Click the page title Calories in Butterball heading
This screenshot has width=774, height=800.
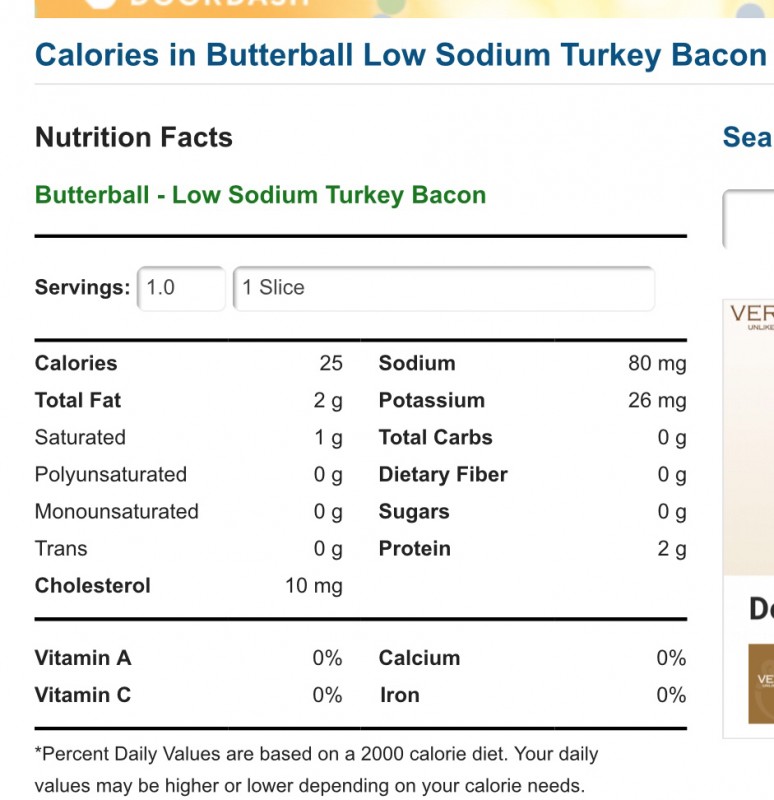(401, 55)
